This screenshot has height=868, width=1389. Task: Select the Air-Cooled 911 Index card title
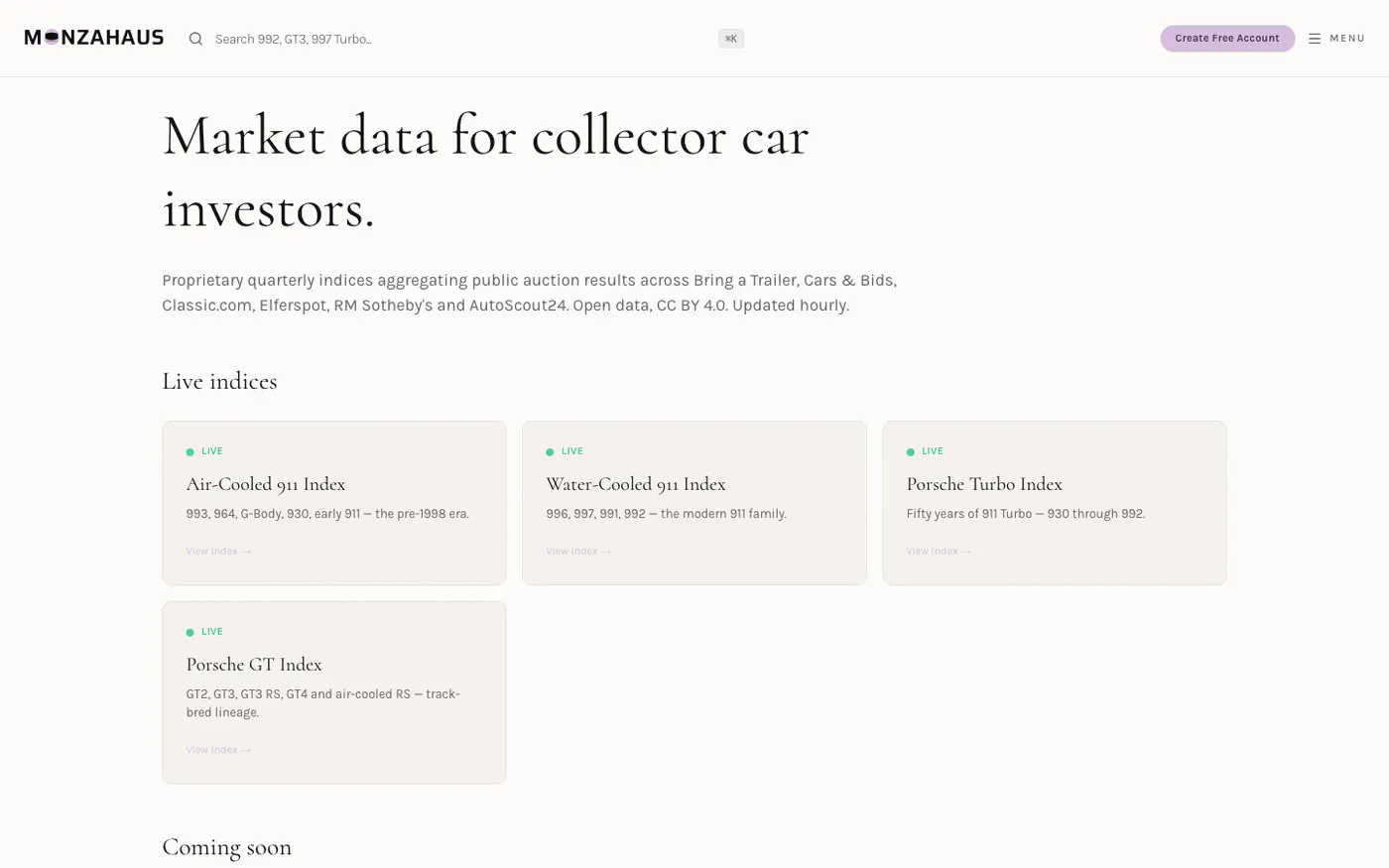(266, 484)
